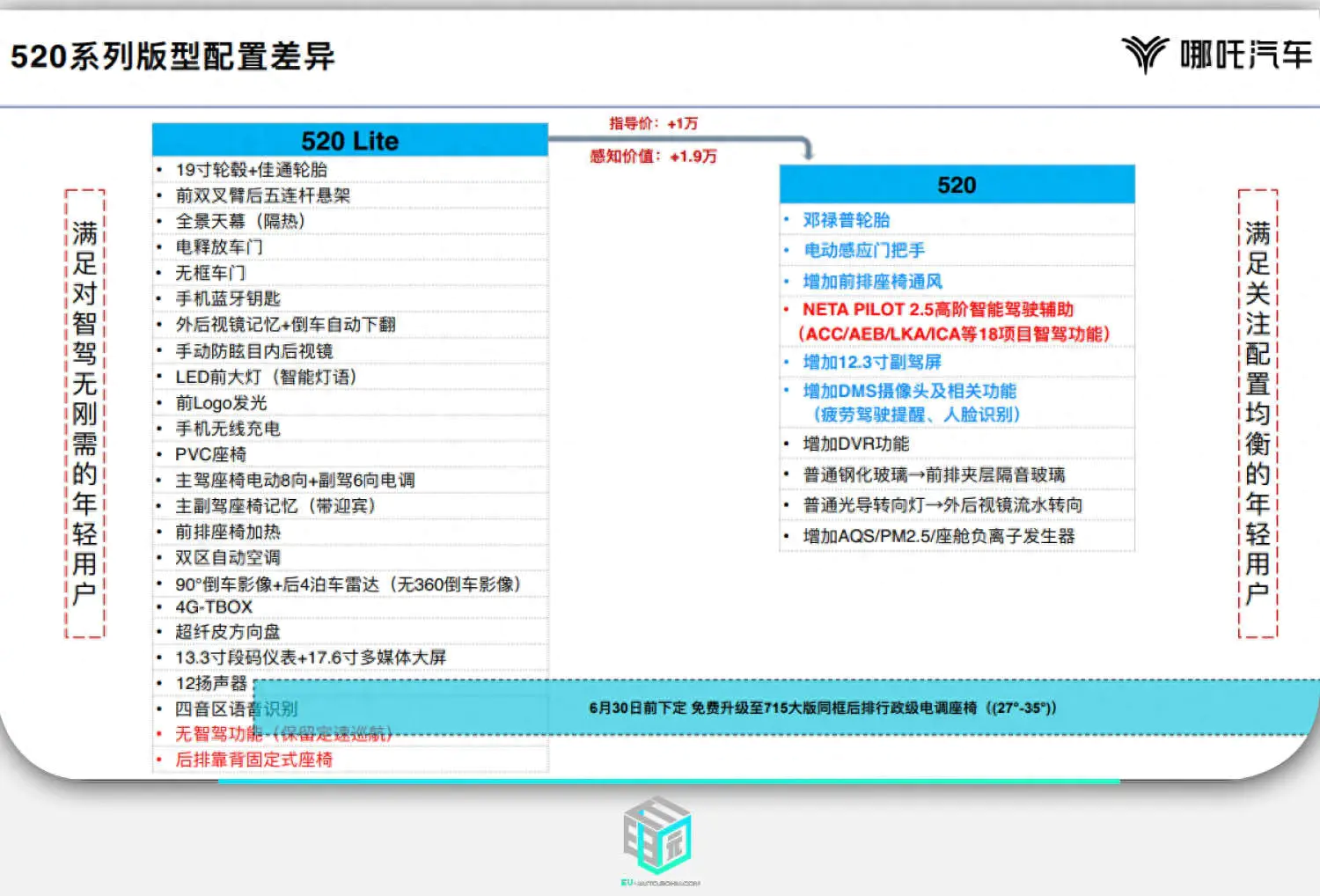Click the row '无框车门'
1320x896 pixels.
coord(350,273)
